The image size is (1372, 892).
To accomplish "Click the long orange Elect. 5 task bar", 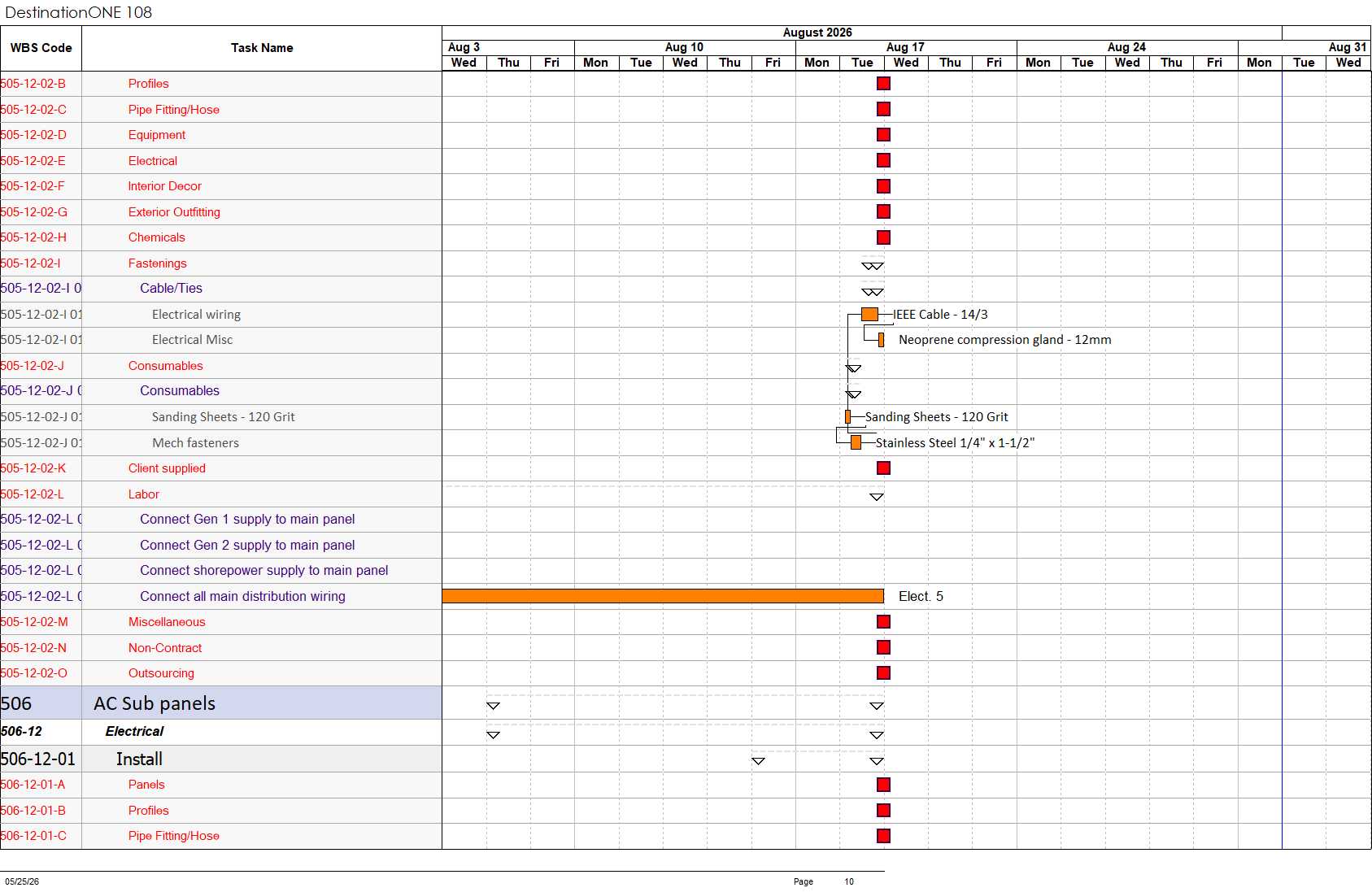I will 663,596.
